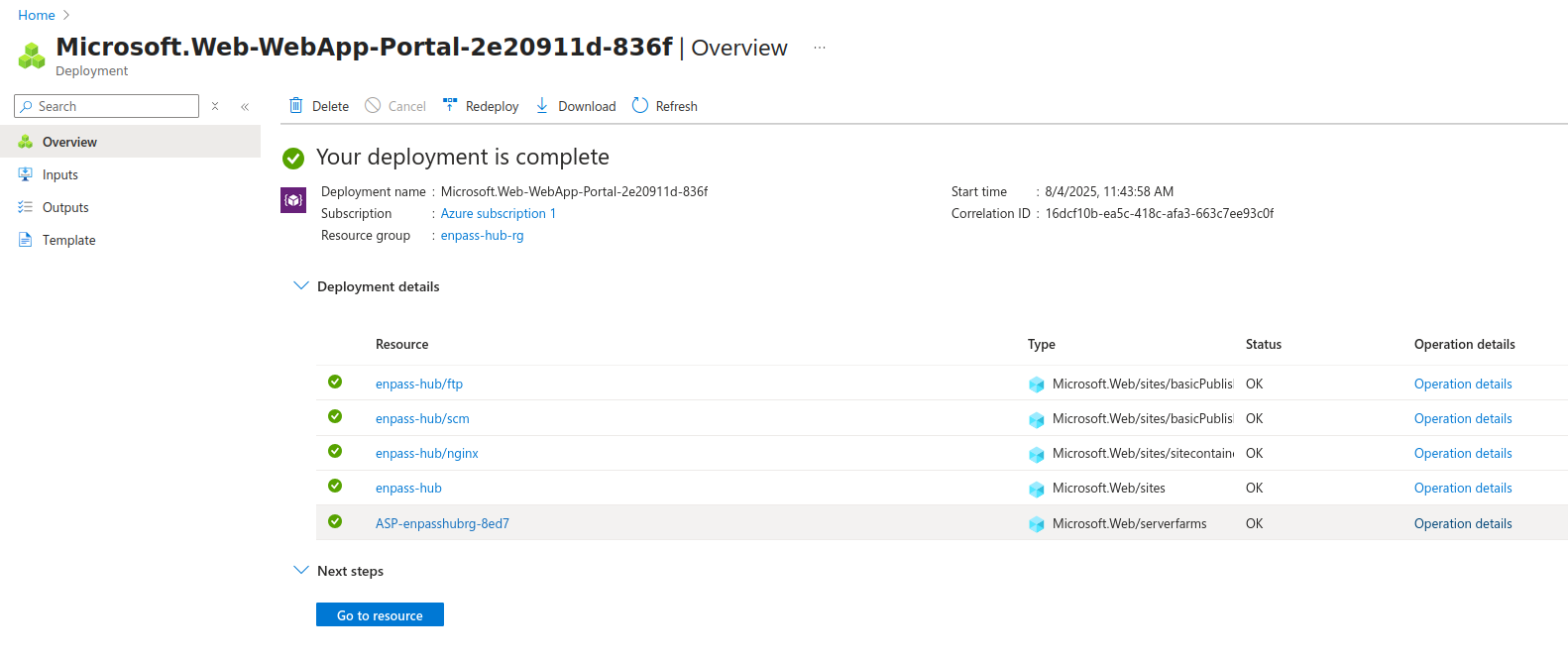Click the Delete trash icon
Image resolution: width=1568 pixels, height=661 pixels.
[295, 105]
